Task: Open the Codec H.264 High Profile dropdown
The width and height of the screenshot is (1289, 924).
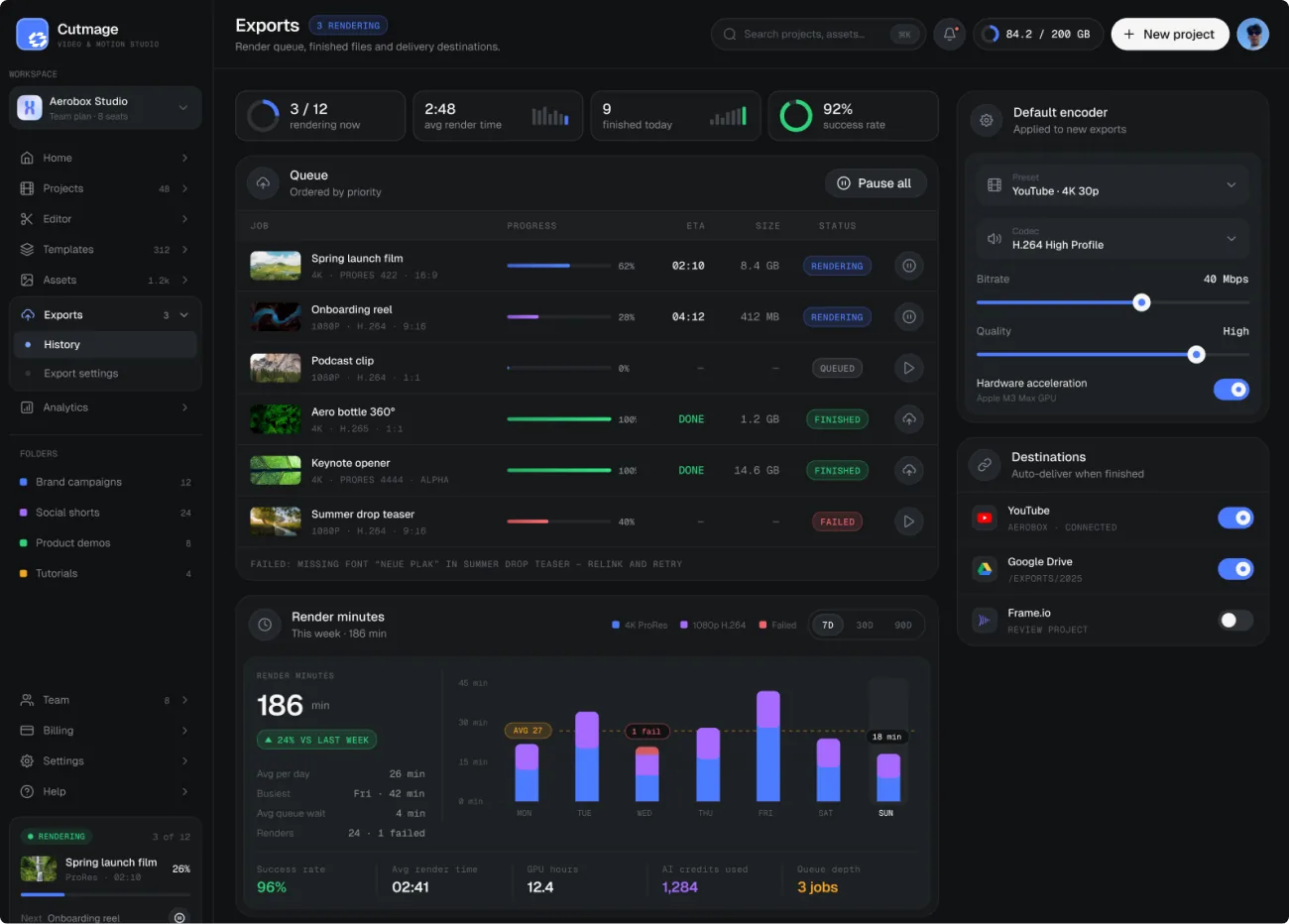Action: [1113, 238]
